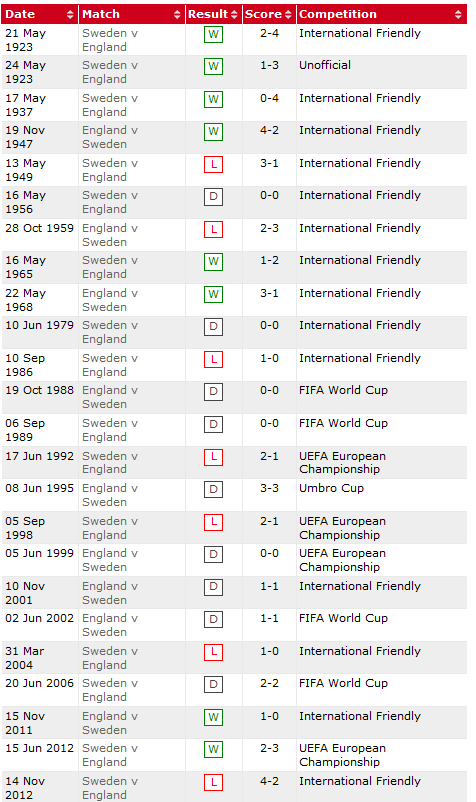
Task: Select the L result icon for 14 Nov 2012
Action: tap(213, 782)
